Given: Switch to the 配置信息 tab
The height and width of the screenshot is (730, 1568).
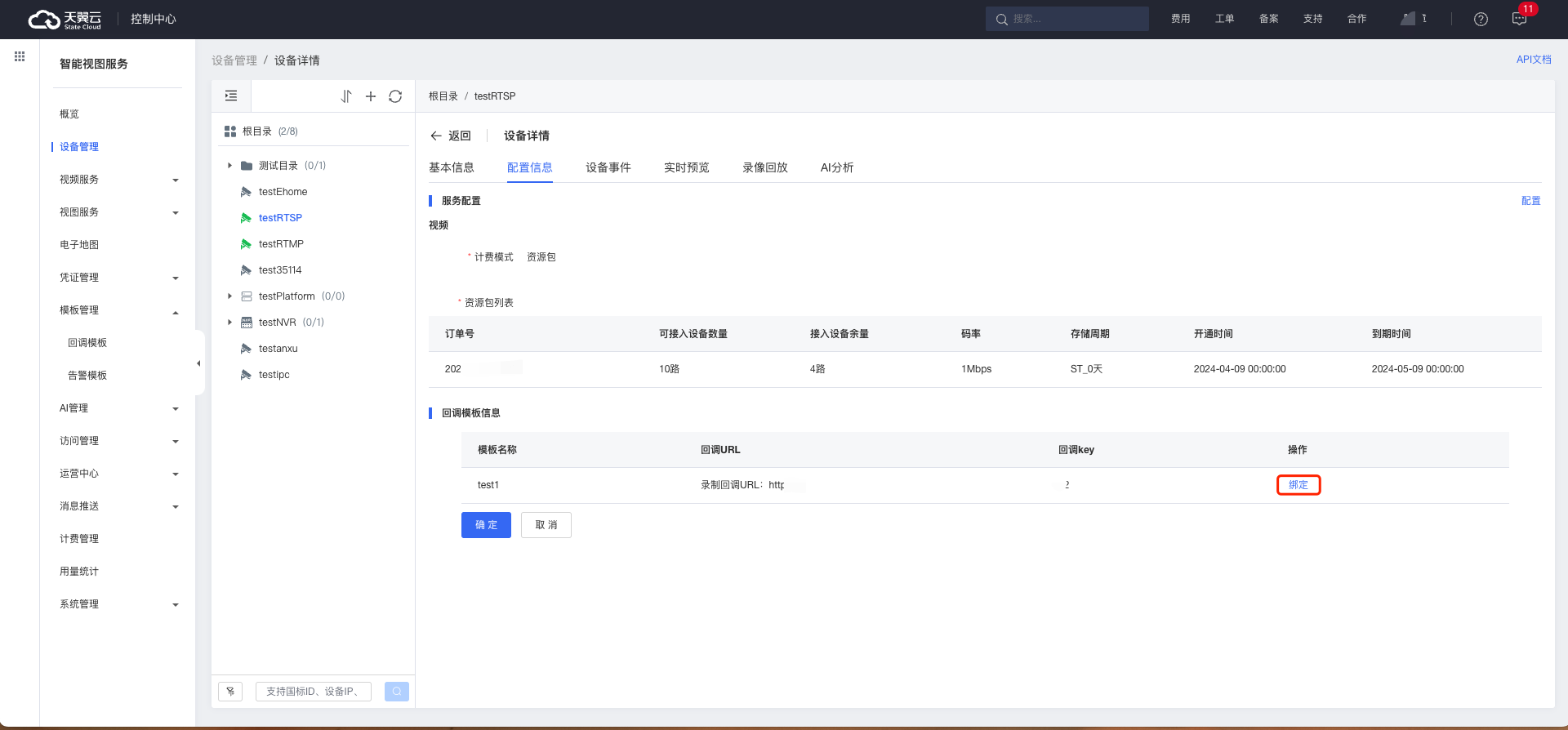Looking at the screenshot, I should tap(530, 167).
